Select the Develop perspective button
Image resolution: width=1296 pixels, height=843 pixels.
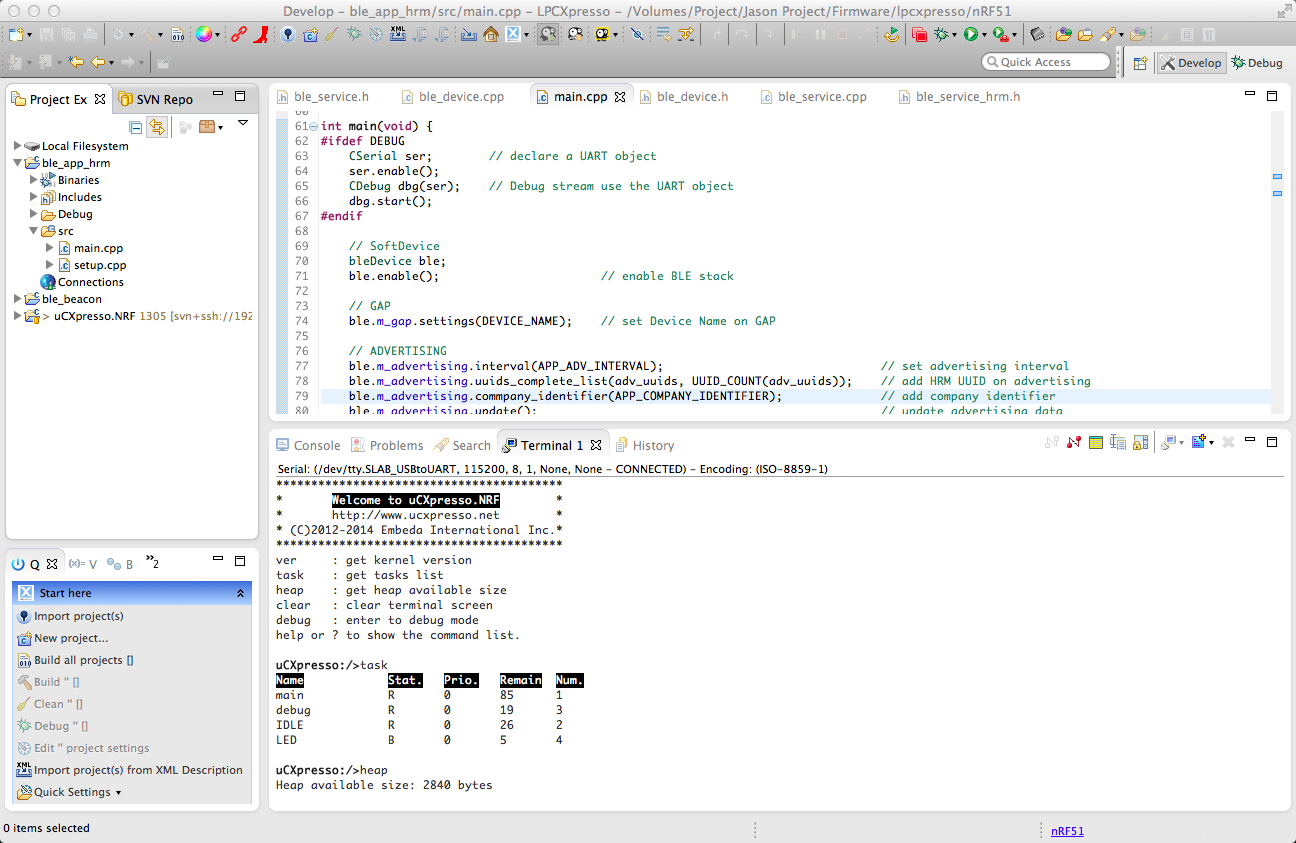click(1190, 62)
